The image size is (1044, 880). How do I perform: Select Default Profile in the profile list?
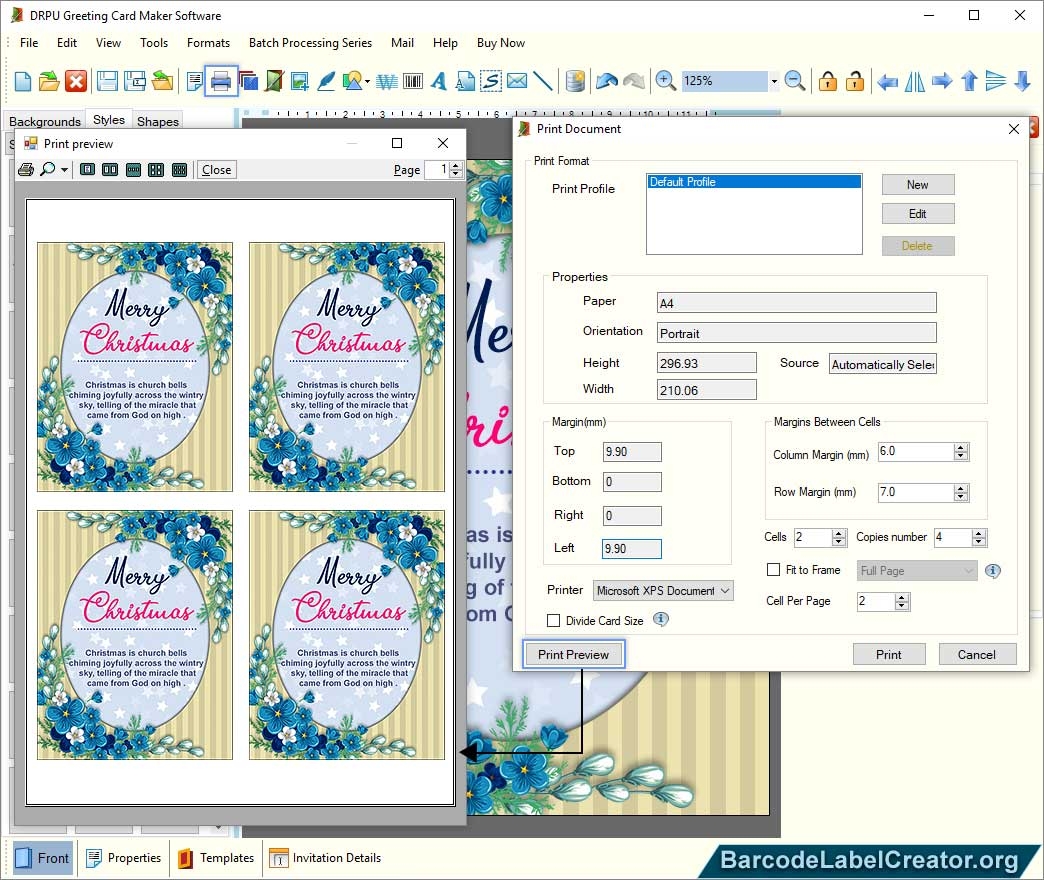[x=753, y=182]
